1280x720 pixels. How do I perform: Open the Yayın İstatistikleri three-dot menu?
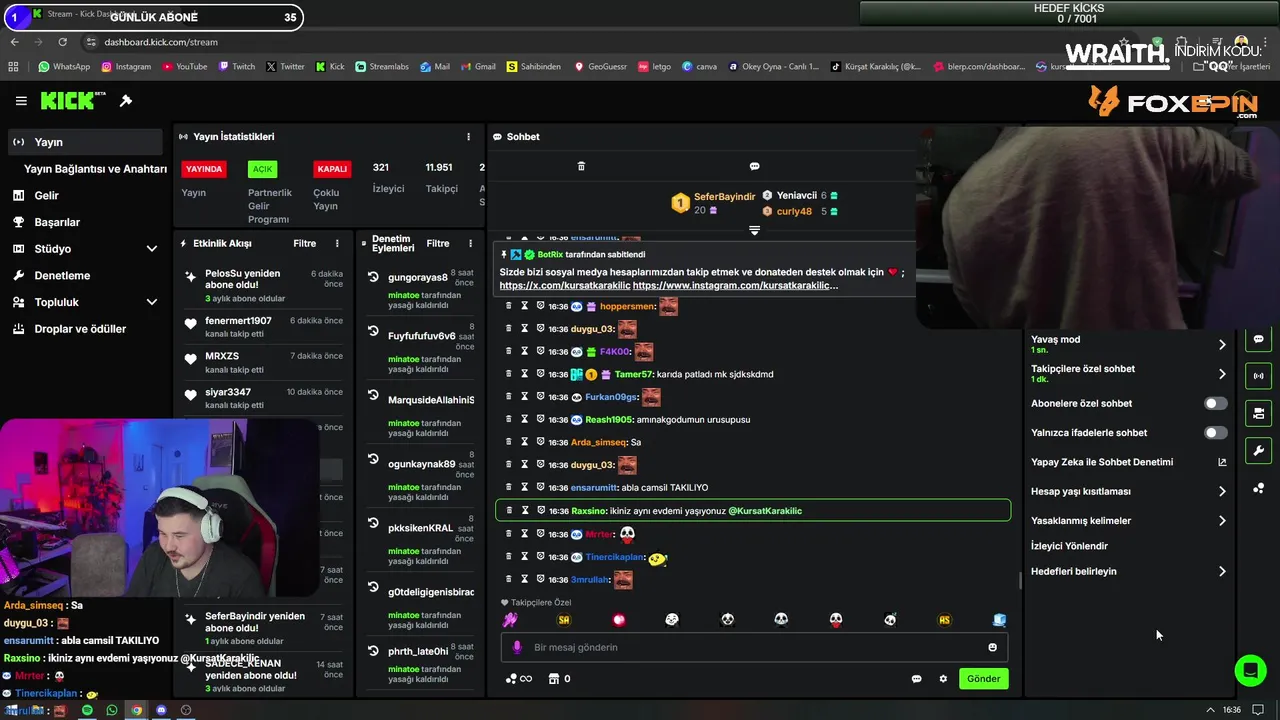pos(468,137)
